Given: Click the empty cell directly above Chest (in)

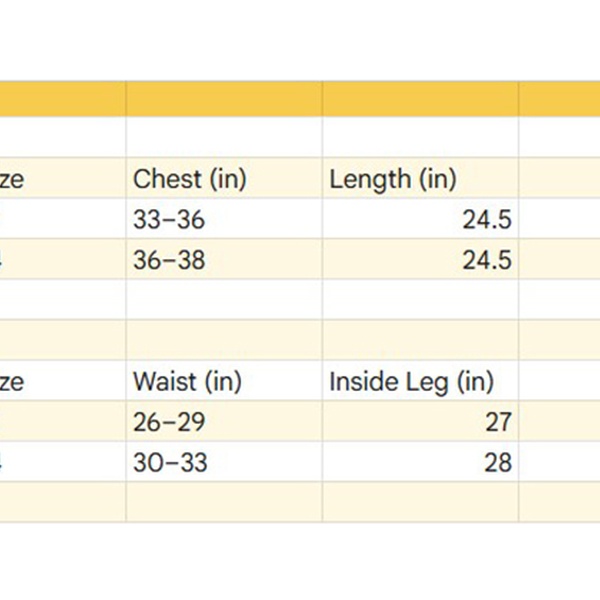Looking at the screenshot, I should [x=223, y=138].
